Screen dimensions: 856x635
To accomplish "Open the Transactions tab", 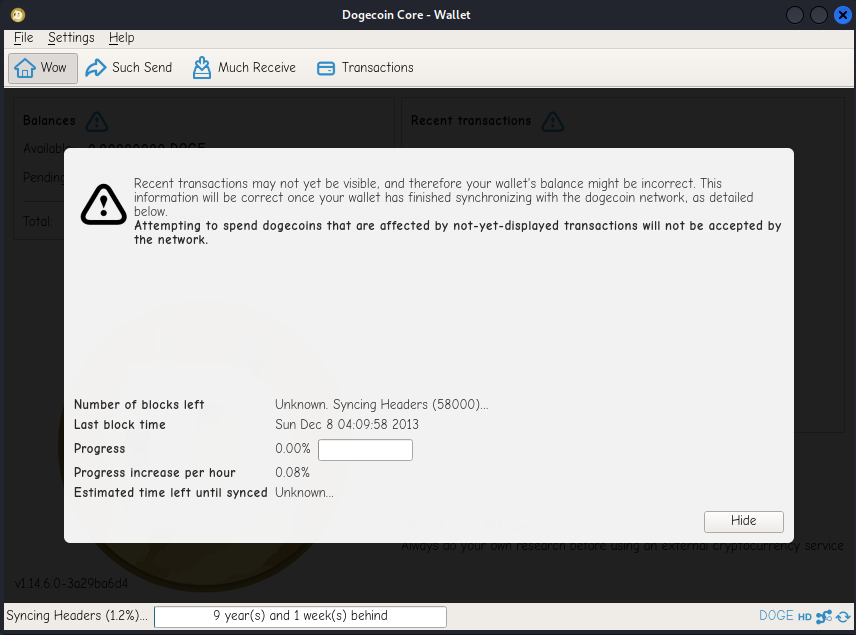I will click(x=365, y=68).
